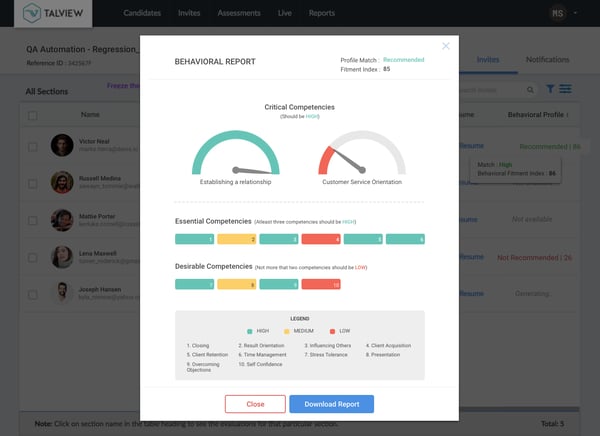Open Mattie Porter's Resume link
The image size is (600, 436).
pyautogui.click(x=468, y=219)
